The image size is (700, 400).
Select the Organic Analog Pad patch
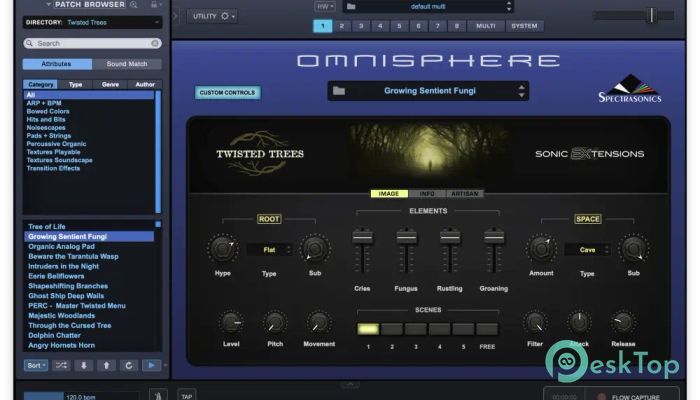coord(62,246)
